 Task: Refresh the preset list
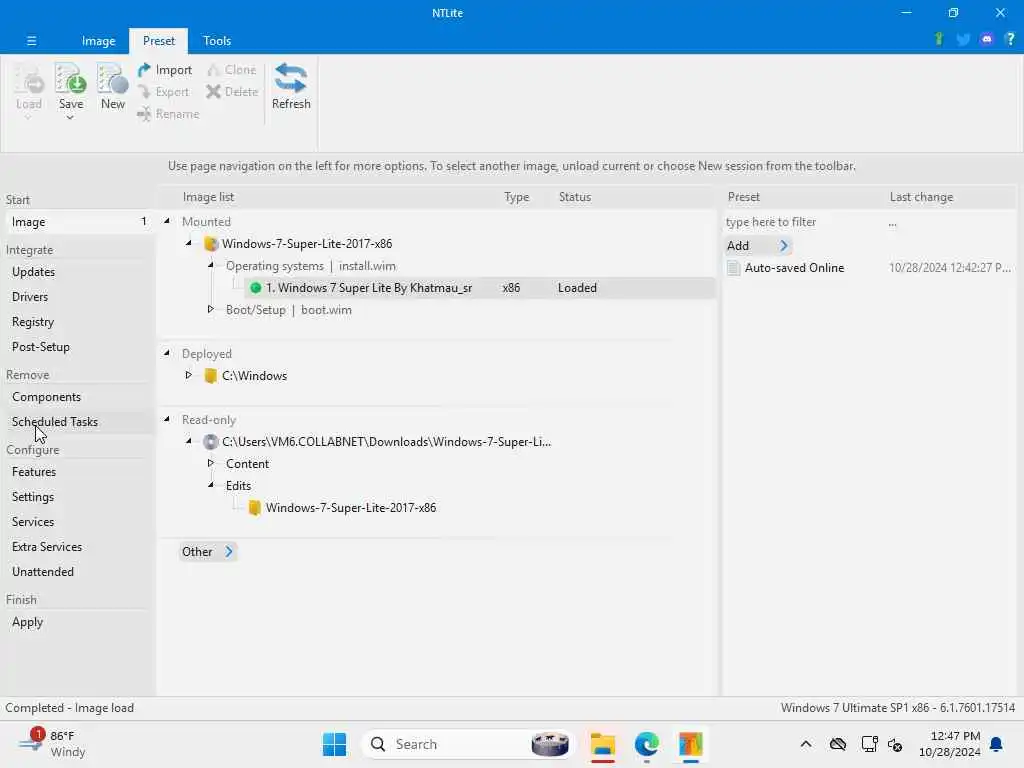pyautogui.click(x=291, y=87)
